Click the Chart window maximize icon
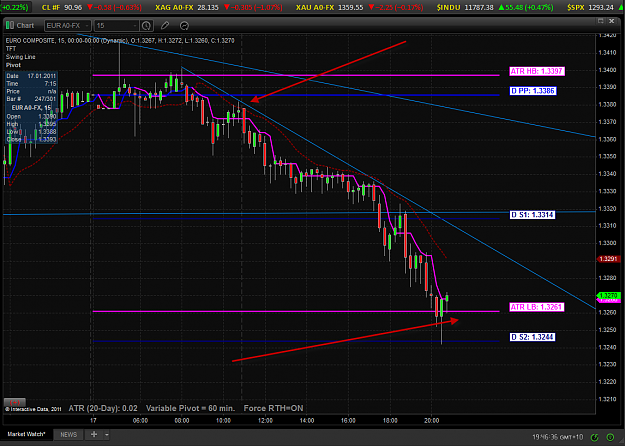Viewport: 625px width, 446px height. 601,21
